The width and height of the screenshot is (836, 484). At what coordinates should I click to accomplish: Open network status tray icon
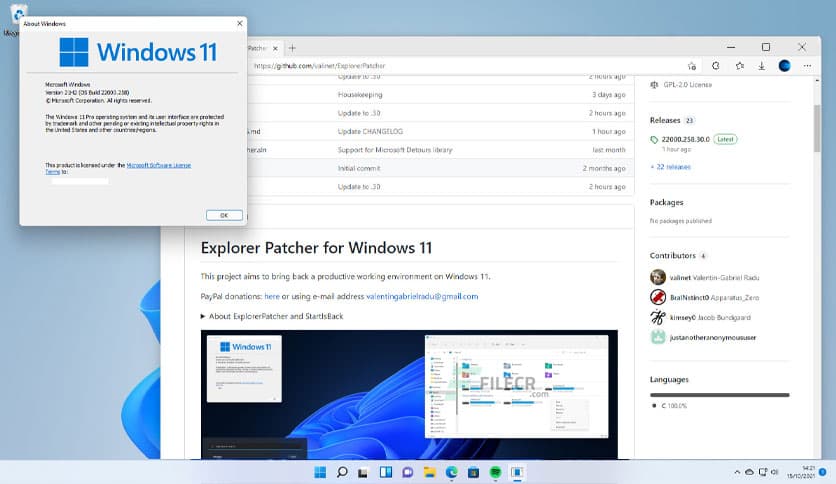point(763,472)
